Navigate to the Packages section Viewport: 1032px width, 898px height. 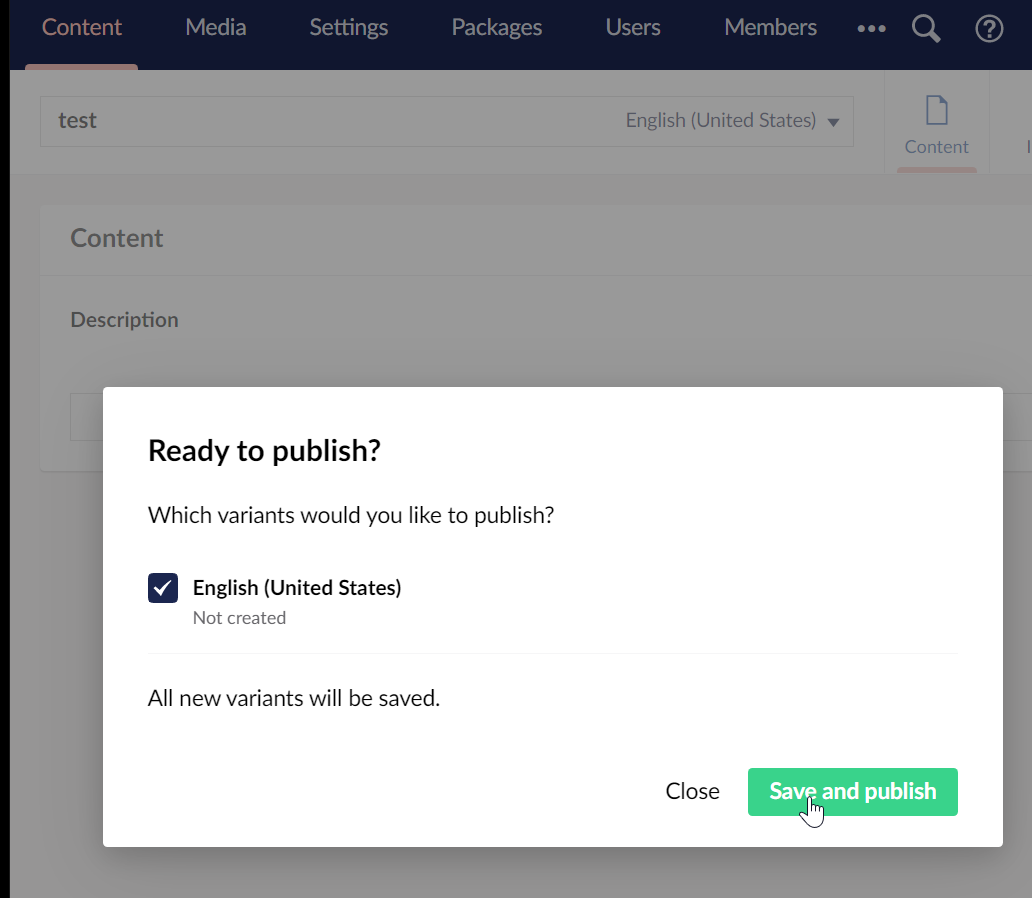496,28
